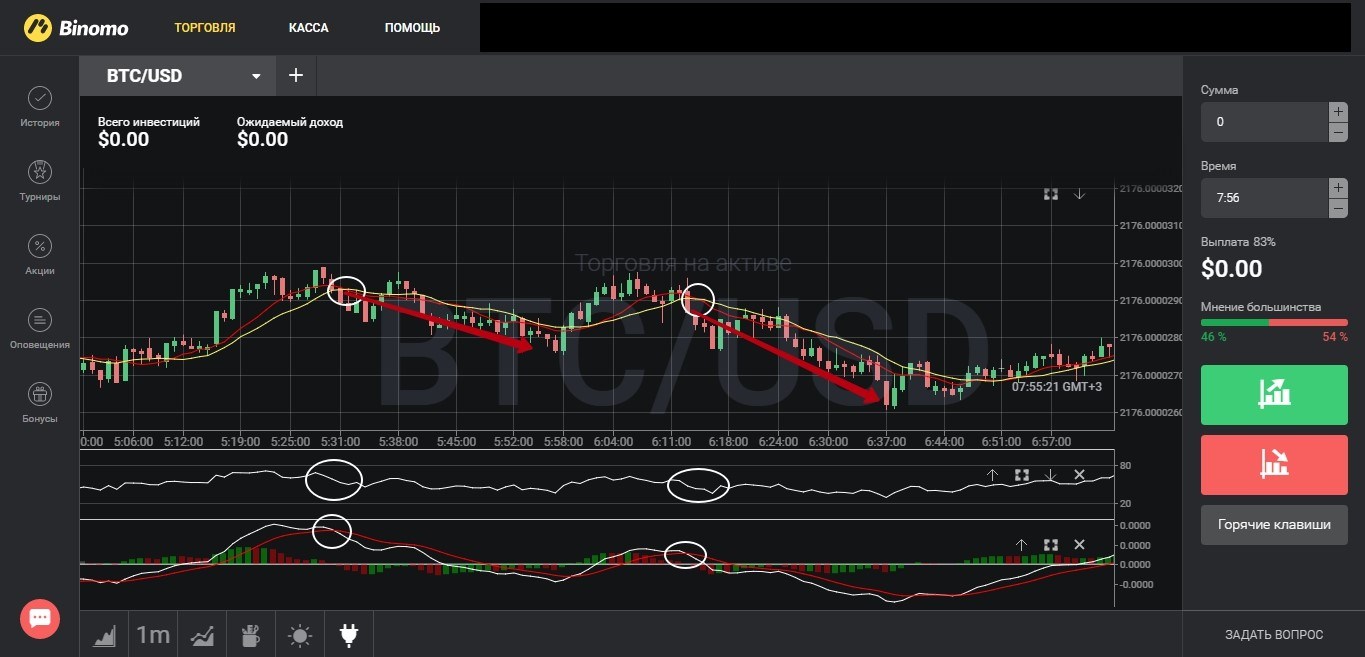
Task: Open the live chat bubble
Action: click(40, 618)
